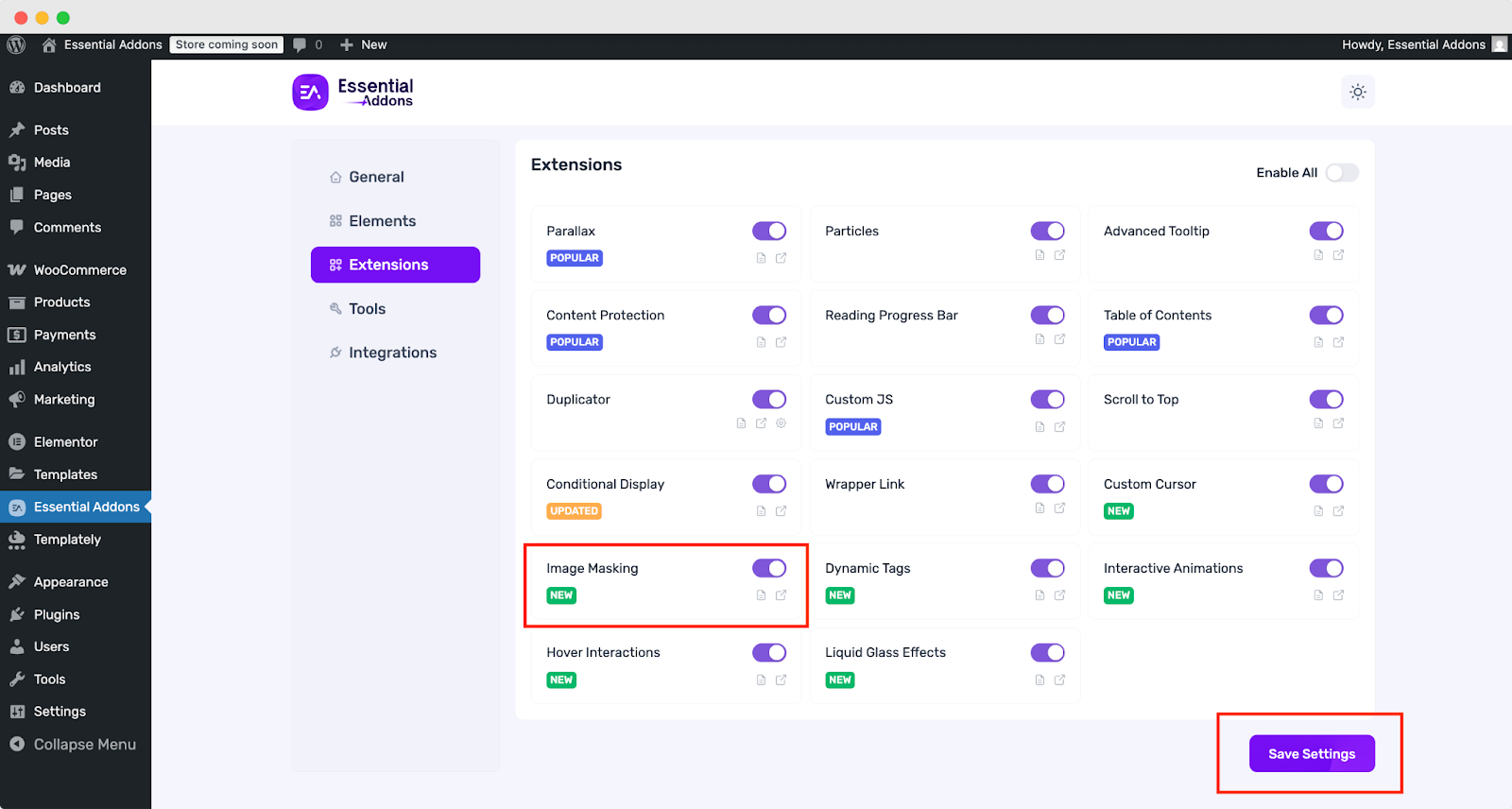Screen dimensions: 1512x809
Task: Turn off the Scroll to Top toggle
Action: click(1326, 400)
